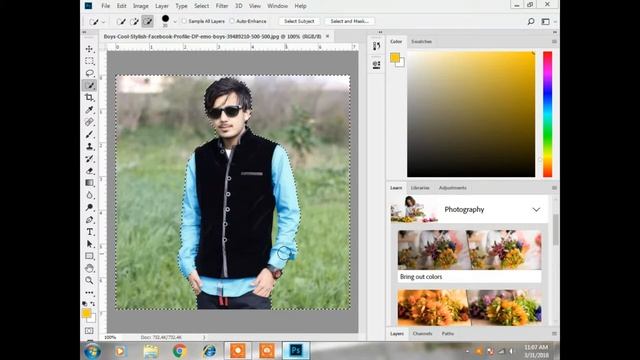Image resolution: width=640 pixels, height=360 pixels.
Task: Open the Color panel options menu
Action: click(554, 42)
